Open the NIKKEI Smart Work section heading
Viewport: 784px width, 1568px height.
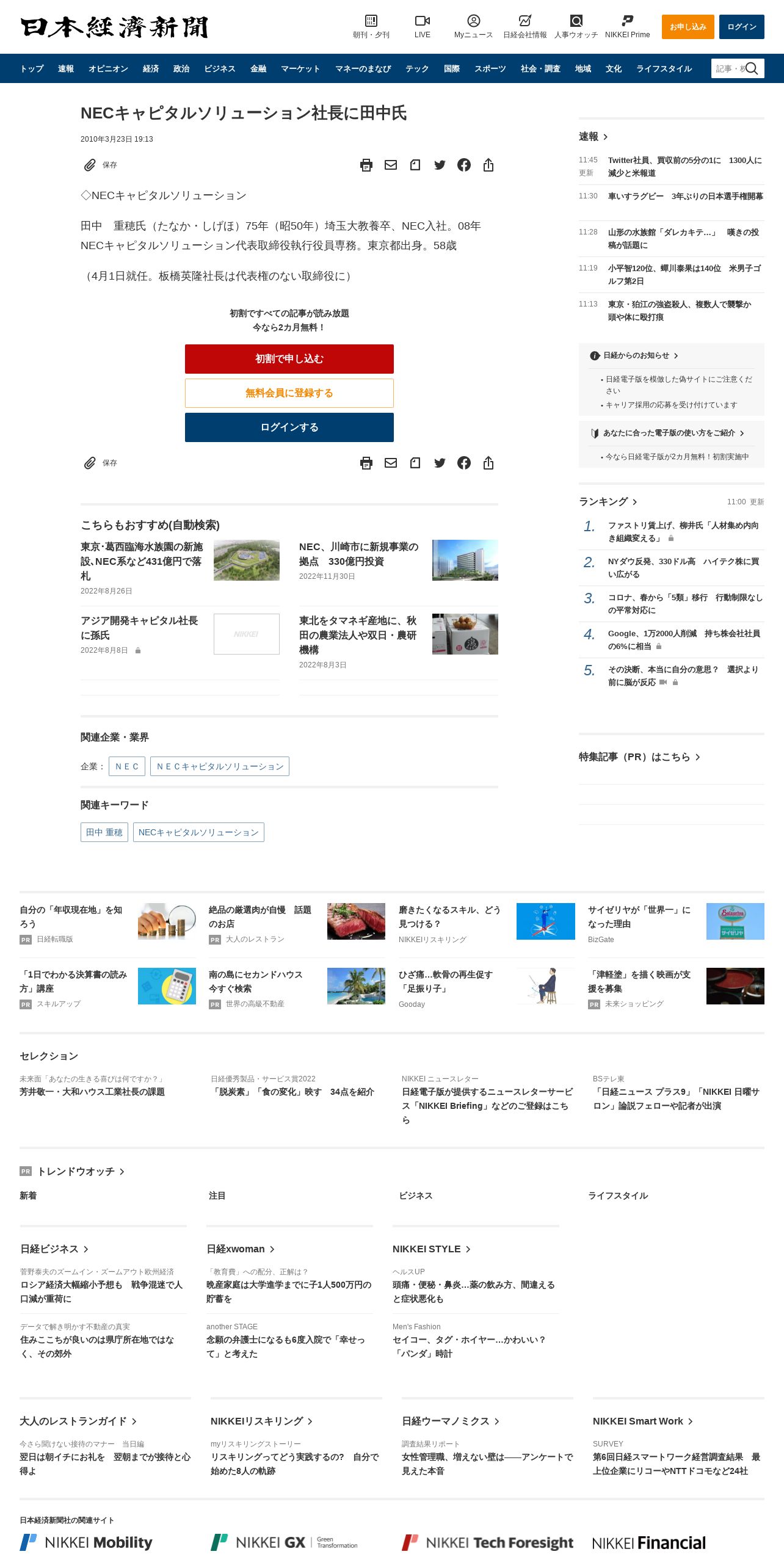point(643,1421)
